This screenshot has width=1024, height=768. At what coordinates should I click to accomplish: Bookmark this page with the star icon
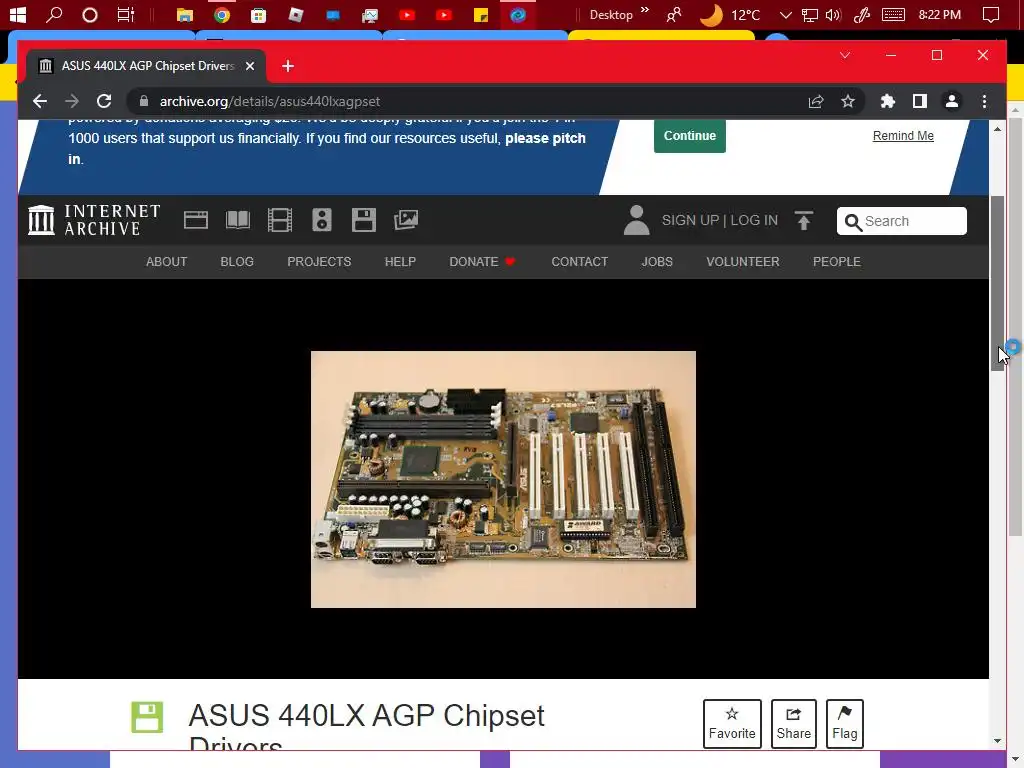coord(848,101)
